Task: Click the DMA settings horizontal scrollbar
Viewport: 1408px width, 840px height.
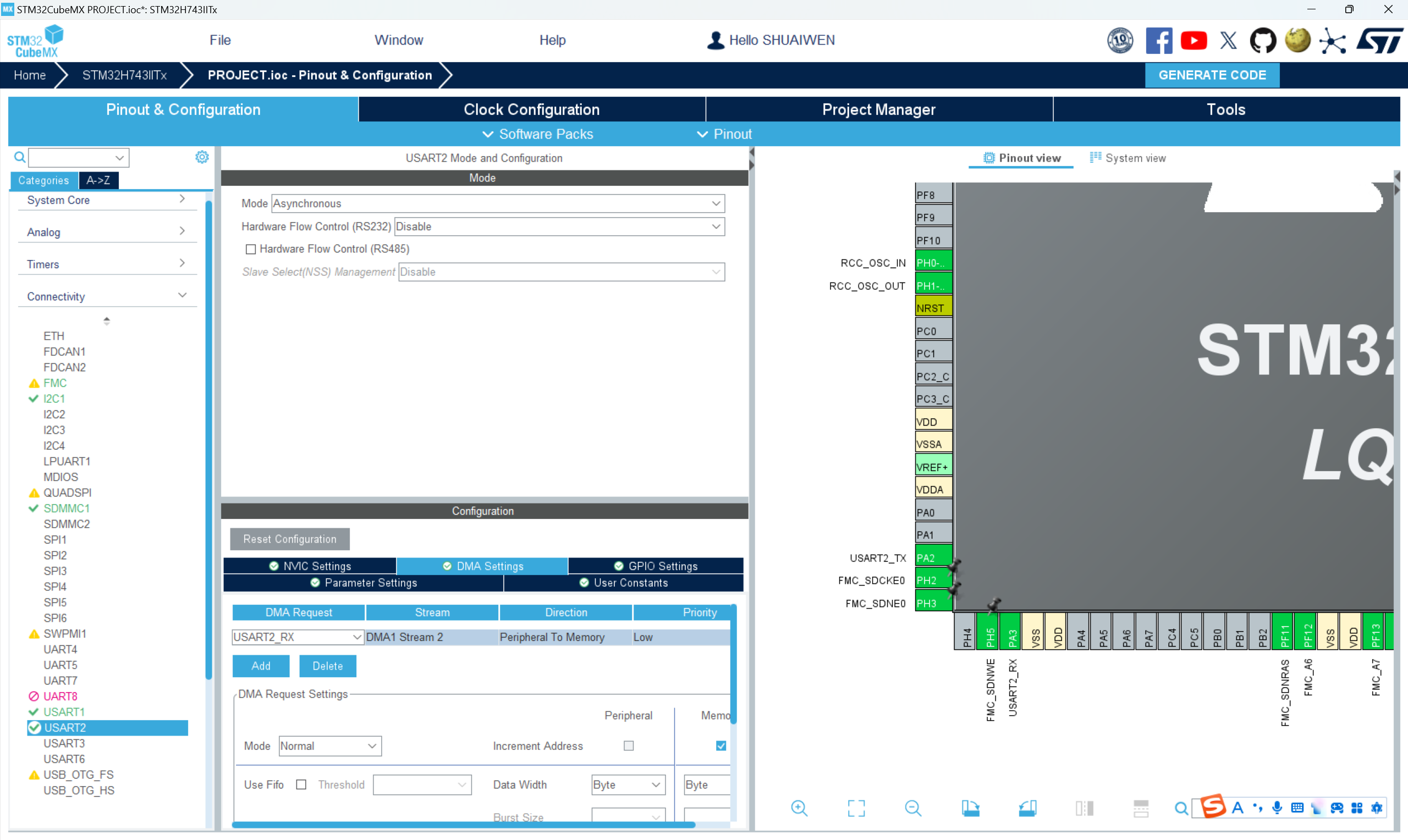Action: (x=463, y=825)
